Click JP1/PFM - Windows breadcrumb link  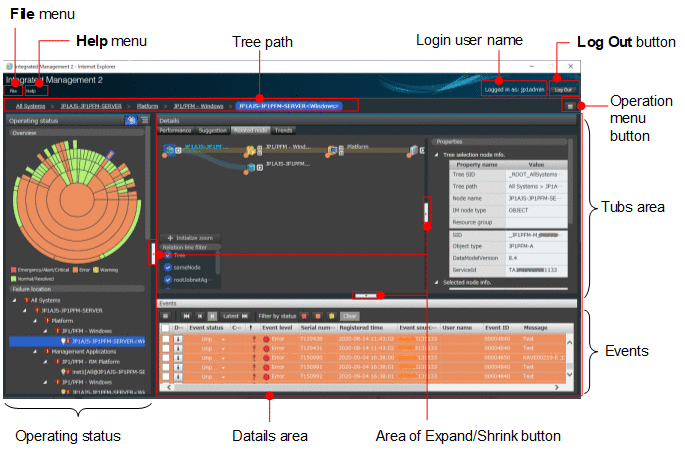(x=198, y=106)
